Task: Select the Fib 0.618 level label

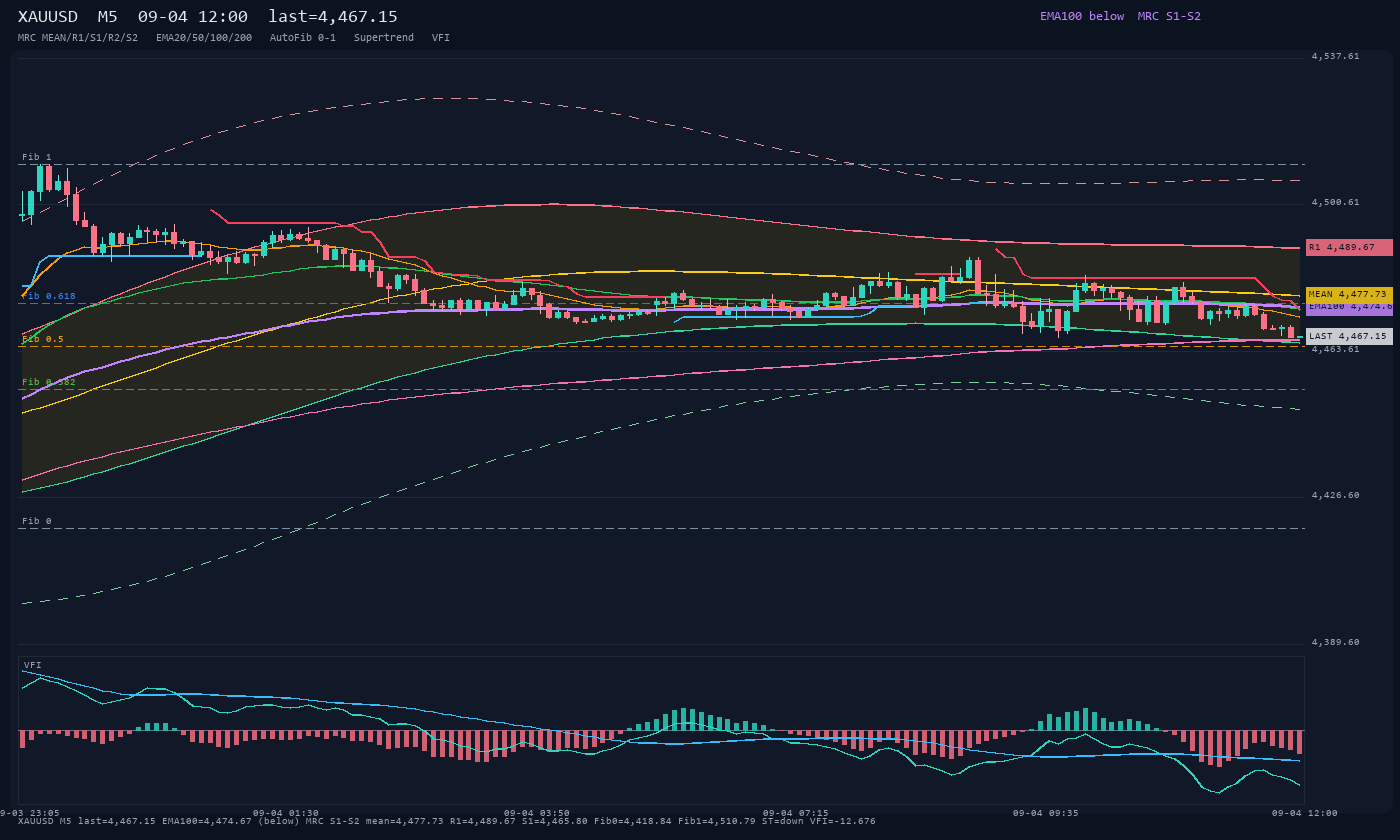Action: point(49,297)
